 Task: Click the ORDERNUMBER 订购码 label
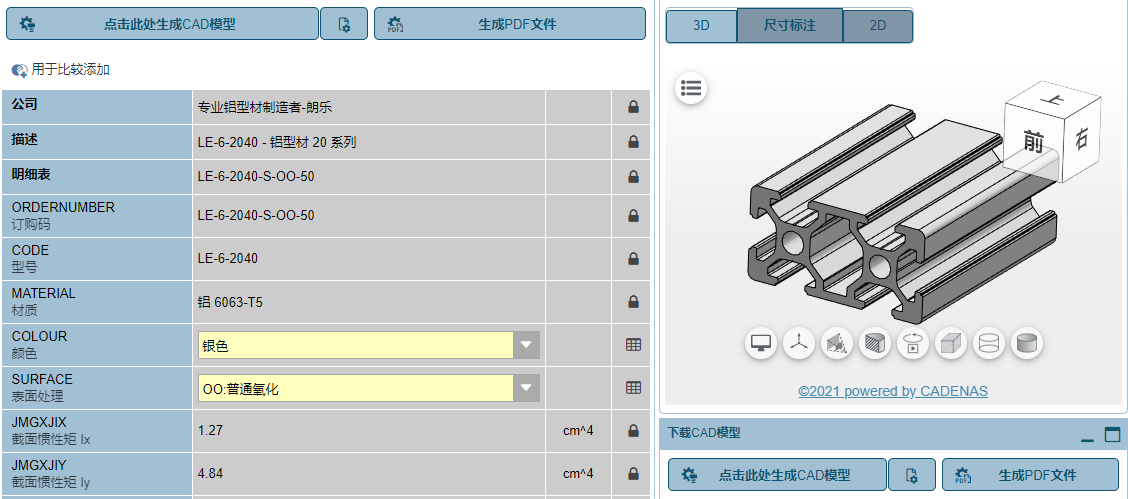(x=63, y=216)
